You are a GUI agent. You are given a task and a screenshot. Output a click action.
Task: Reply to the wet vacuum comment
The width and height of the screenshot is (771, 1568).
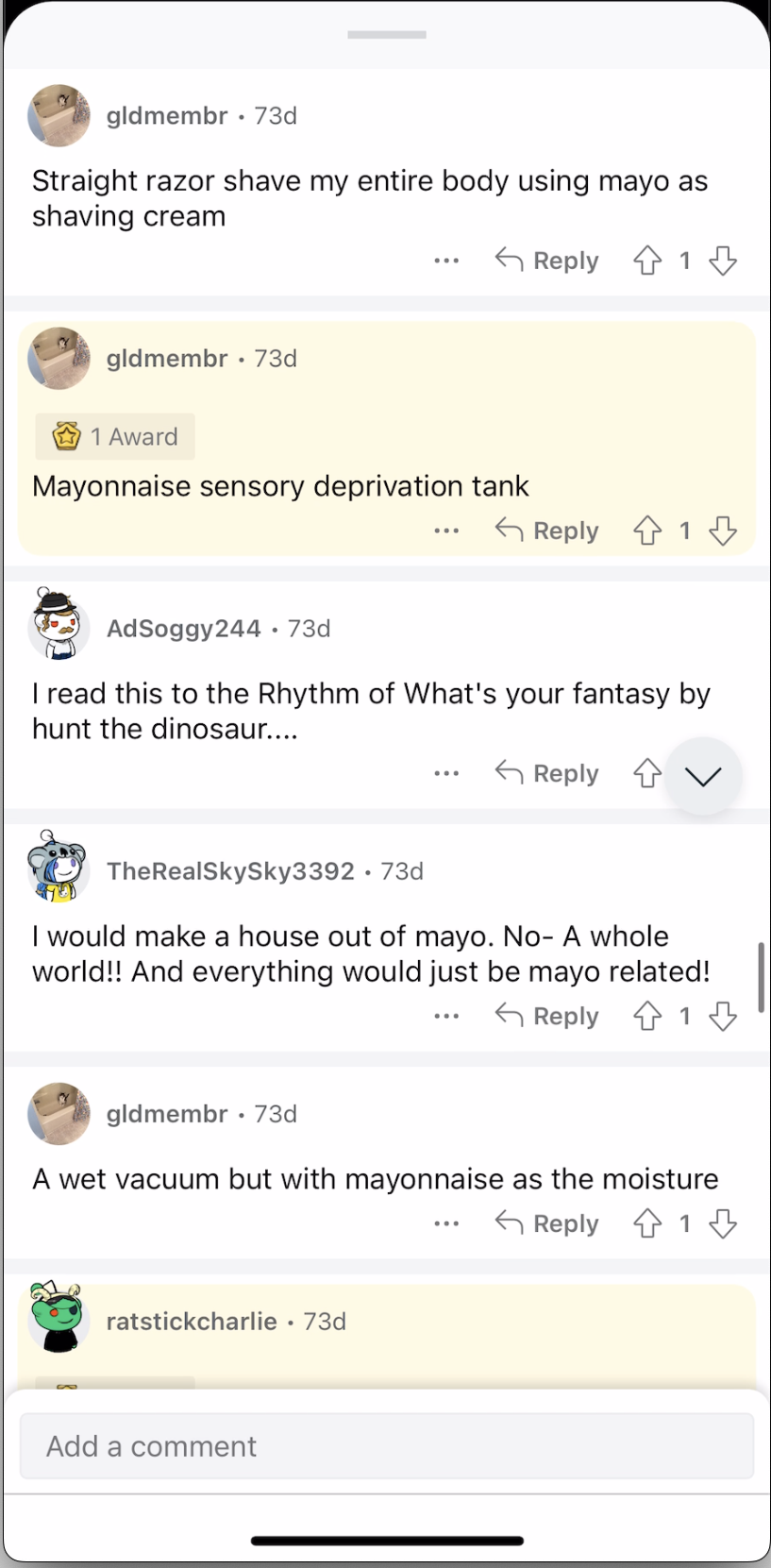click(x=547, y=1223)
